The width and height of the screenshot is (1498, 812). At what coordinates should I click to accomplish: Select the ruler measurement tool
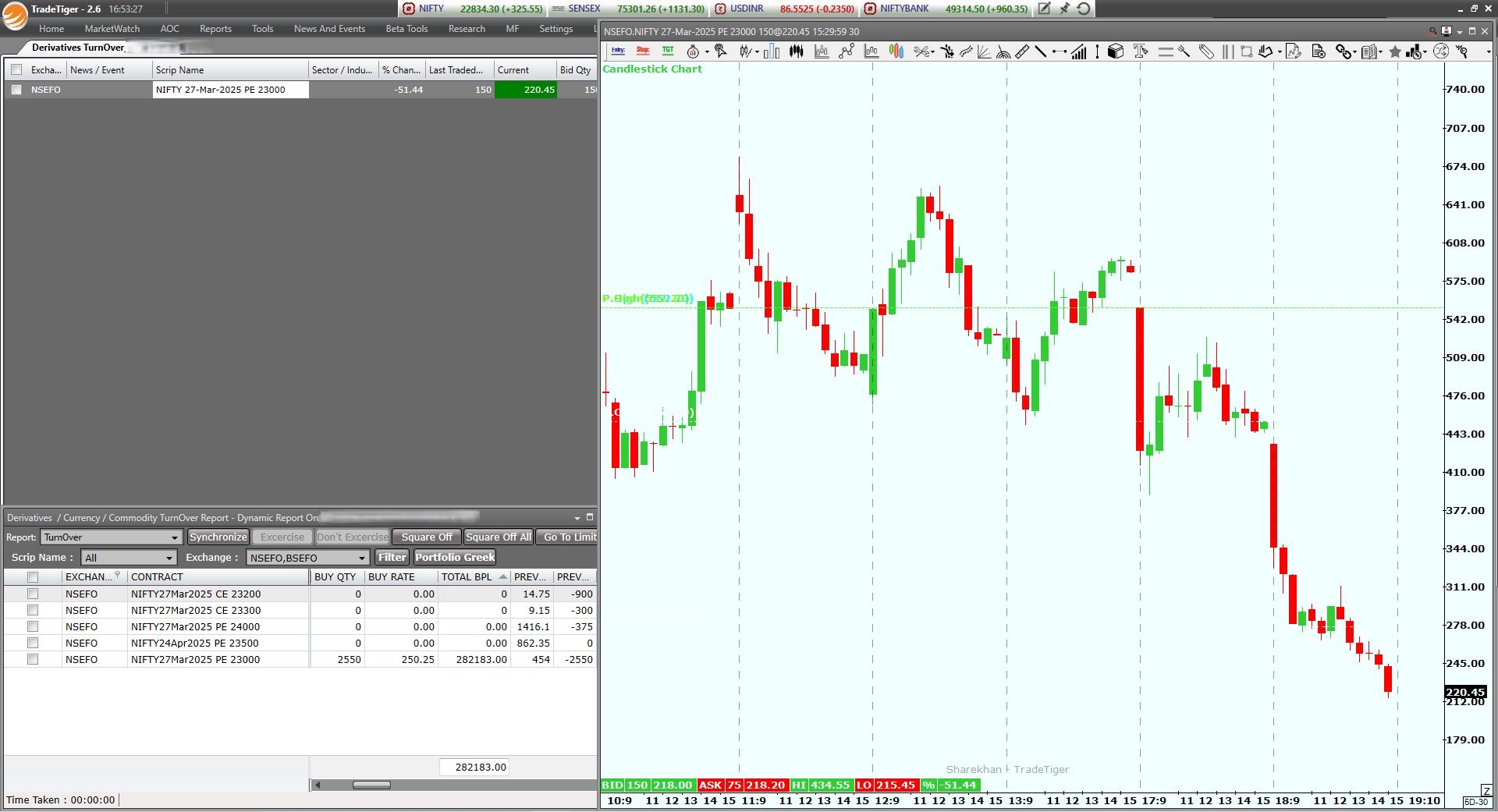(1022, 51)
